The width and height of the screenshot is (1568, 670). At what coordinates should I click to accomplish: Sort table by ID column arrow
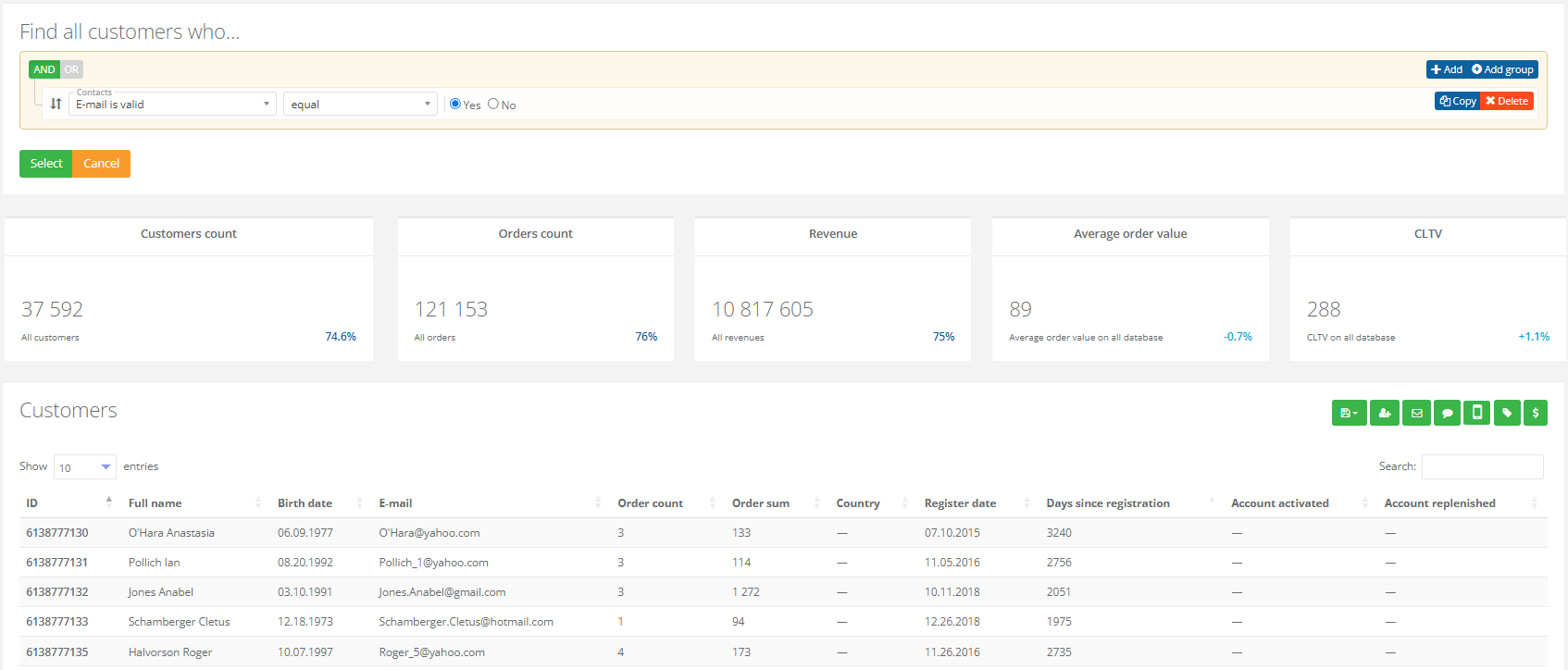pyautogui.click(x=109, y=502)
